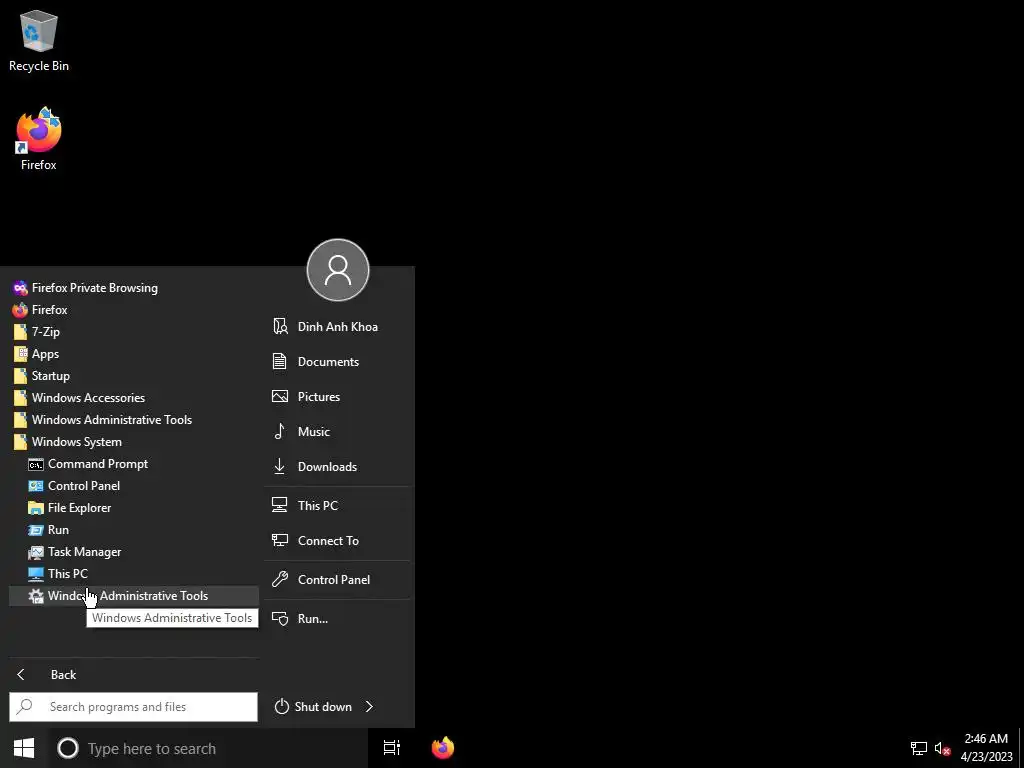The width and height of the screenshot is (1024, 768).
Task: Open the network status tray icon
Action: point(919,748)
